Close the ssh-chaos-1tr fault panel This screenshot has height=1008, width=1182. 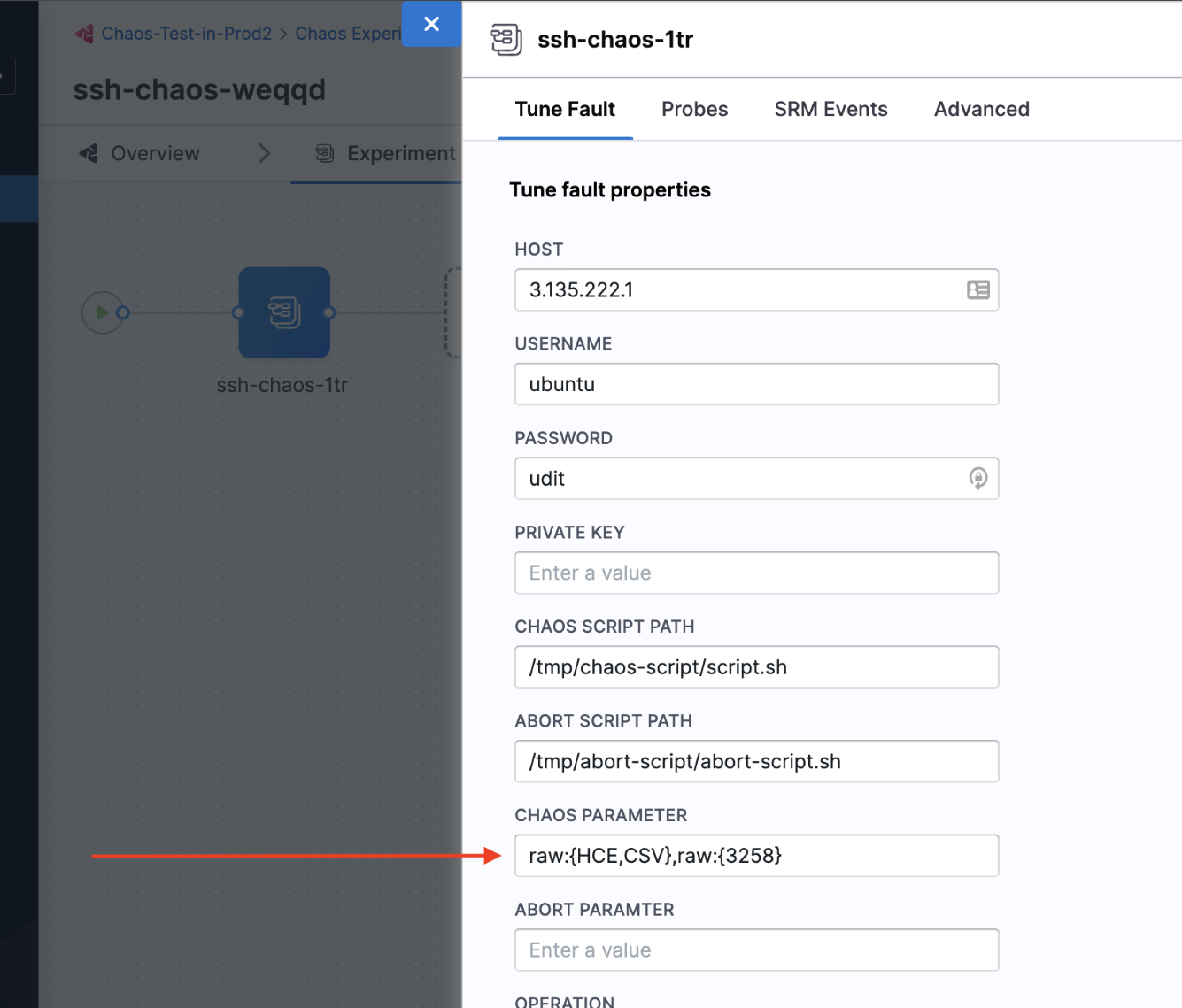pos(431,24)
